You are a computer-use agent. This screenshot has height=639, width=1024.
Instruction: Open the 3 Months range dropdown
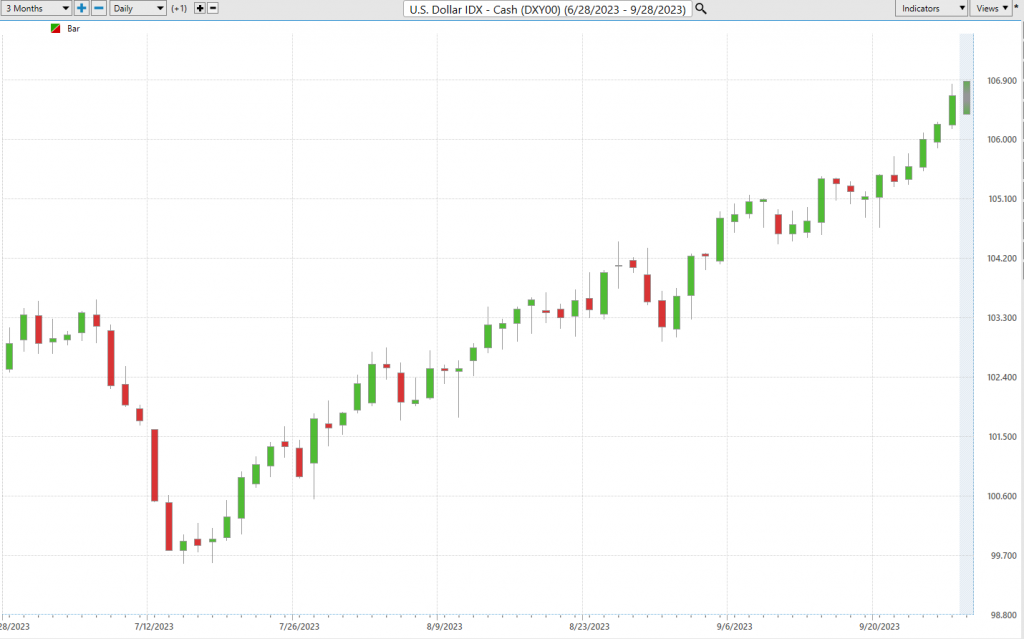tap(36, 8)
